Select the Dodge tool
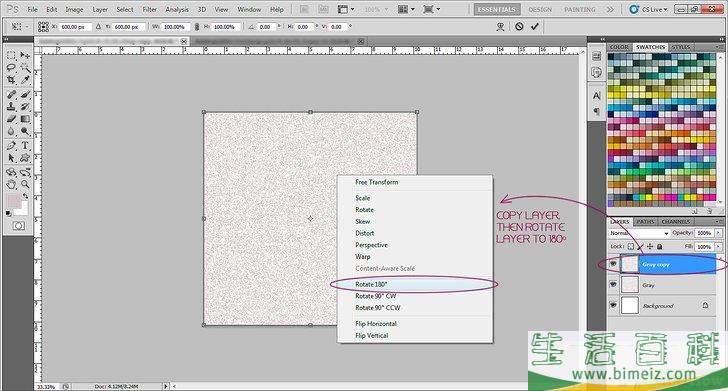 click(25, 131)
